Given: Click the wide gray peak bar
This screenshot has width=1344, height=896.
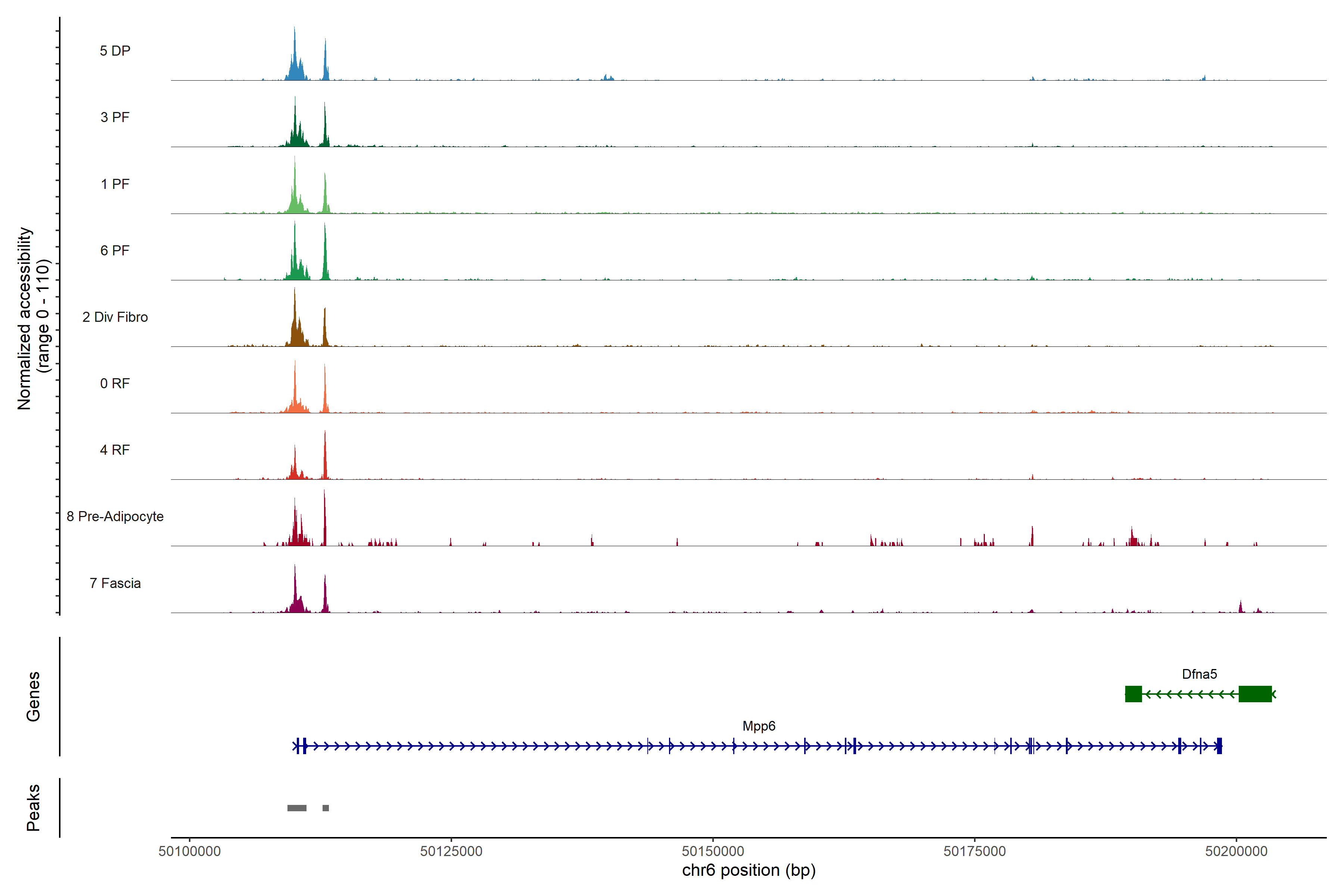Looking at the screenshot, I should click(296, 808).
